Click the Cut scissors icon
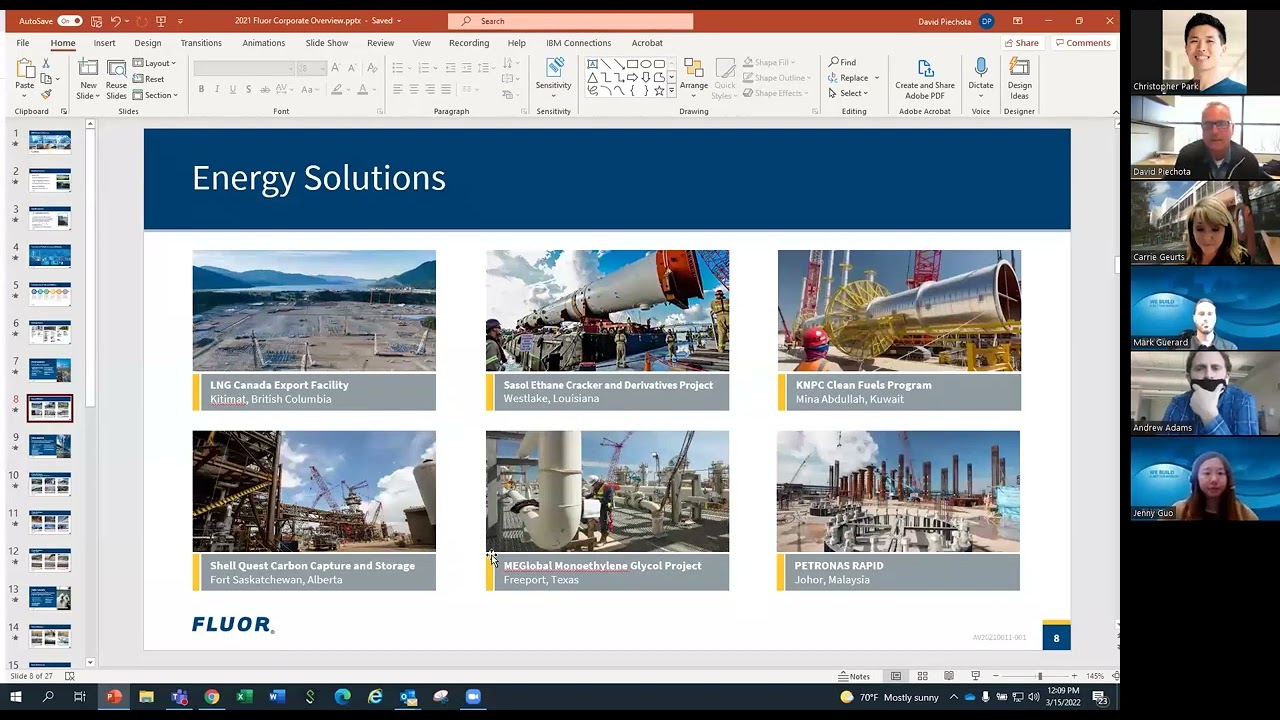 (46, 64)
